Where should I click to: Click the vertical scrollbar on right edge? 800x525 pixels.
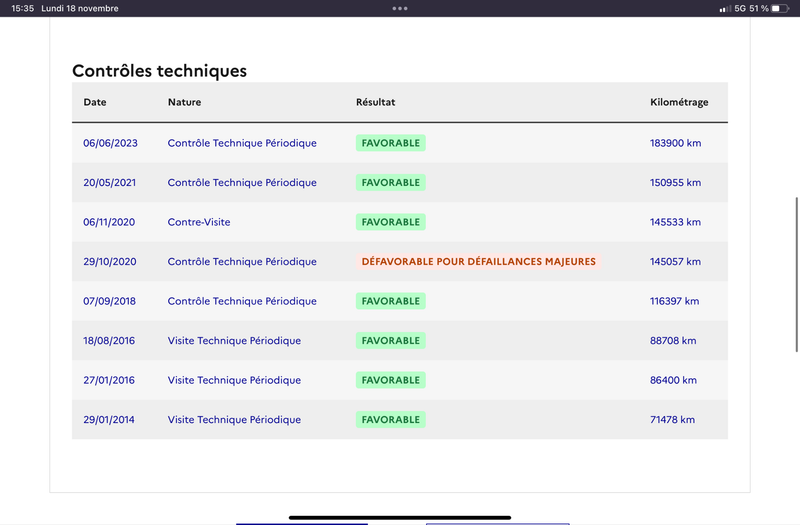(x=796, y=274)
